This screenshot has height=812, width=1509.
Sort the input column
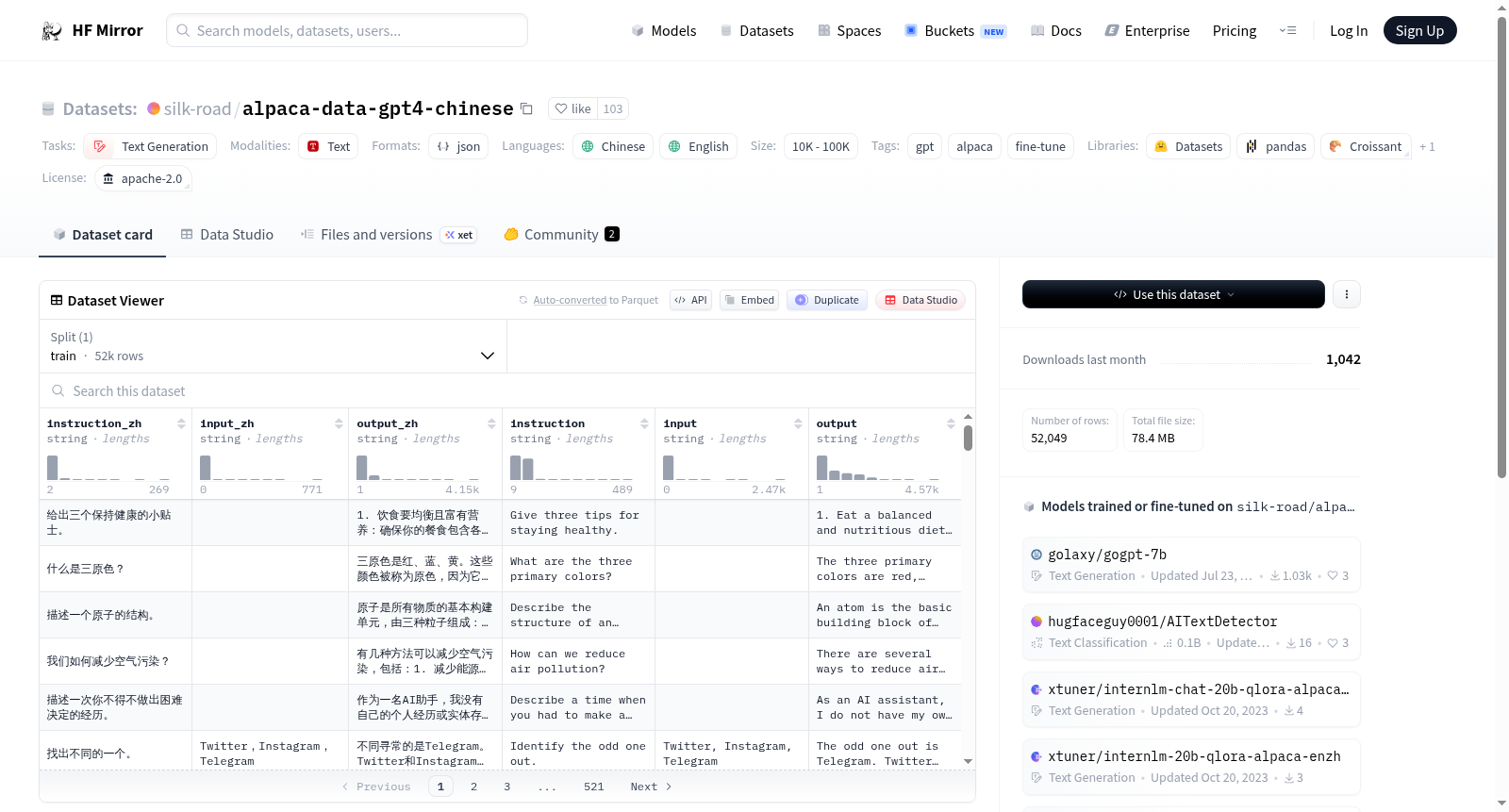click(798, 424)
